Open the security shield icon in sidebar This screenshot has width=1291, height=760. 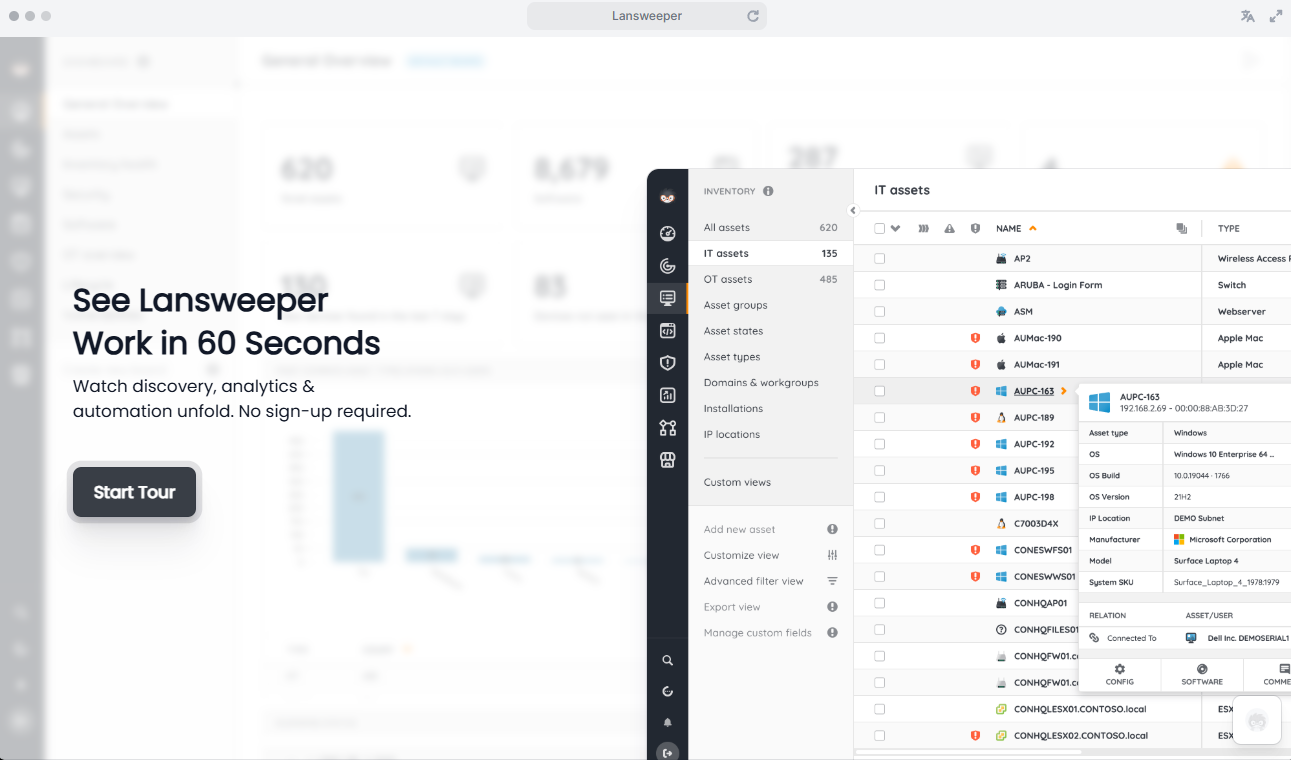coord(668,363)
